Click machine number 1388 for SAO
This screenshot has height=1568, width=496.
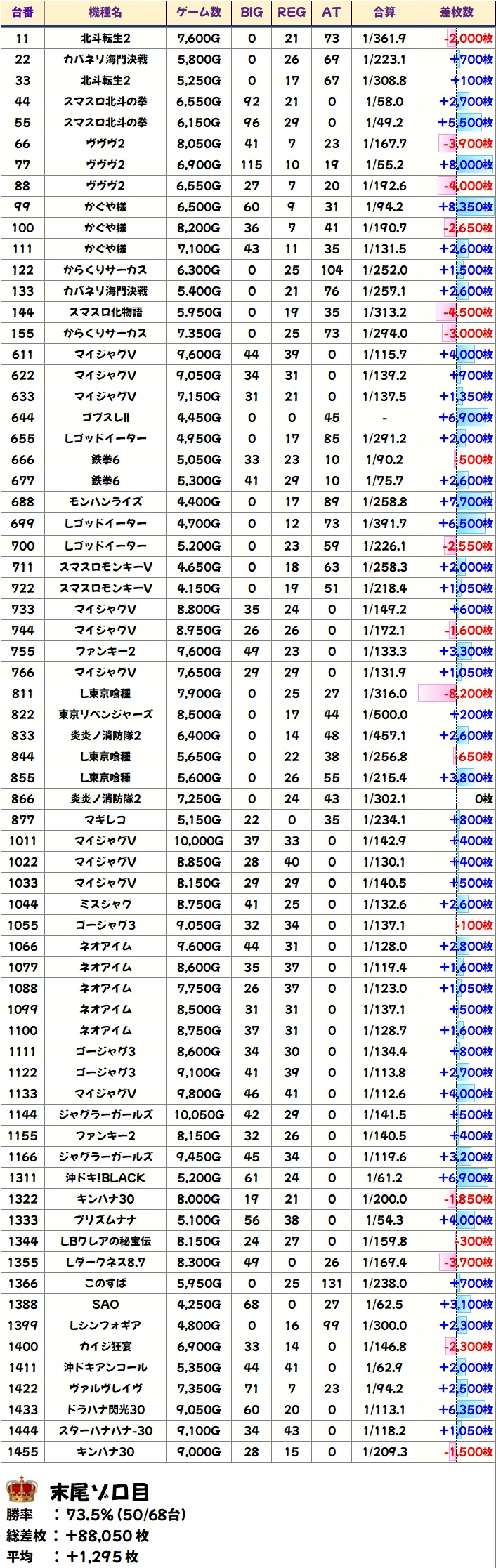coord(22,1304)
